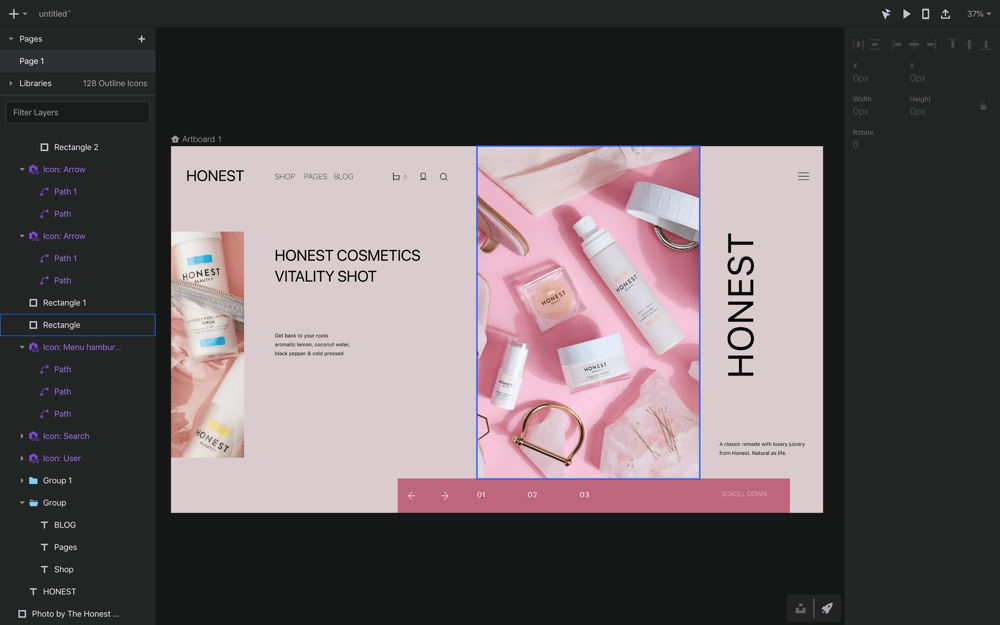Expand the Icon: Search layer
Viewport: 1000px width, 625px height.
coord(22,436)
